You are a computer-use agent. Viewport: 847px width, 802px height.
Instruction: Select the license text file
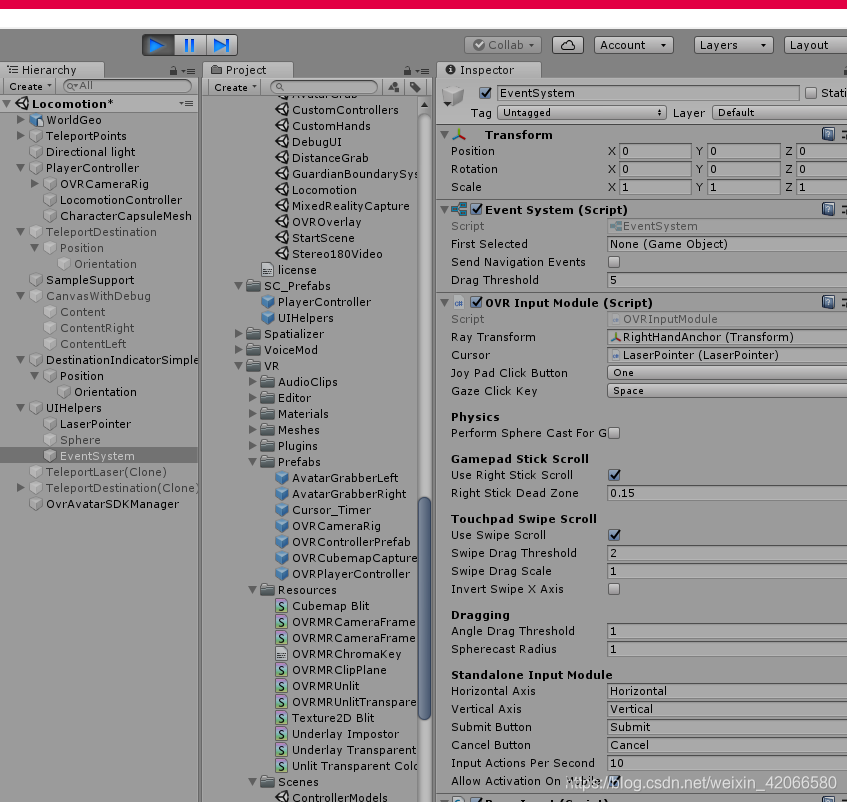297,270
